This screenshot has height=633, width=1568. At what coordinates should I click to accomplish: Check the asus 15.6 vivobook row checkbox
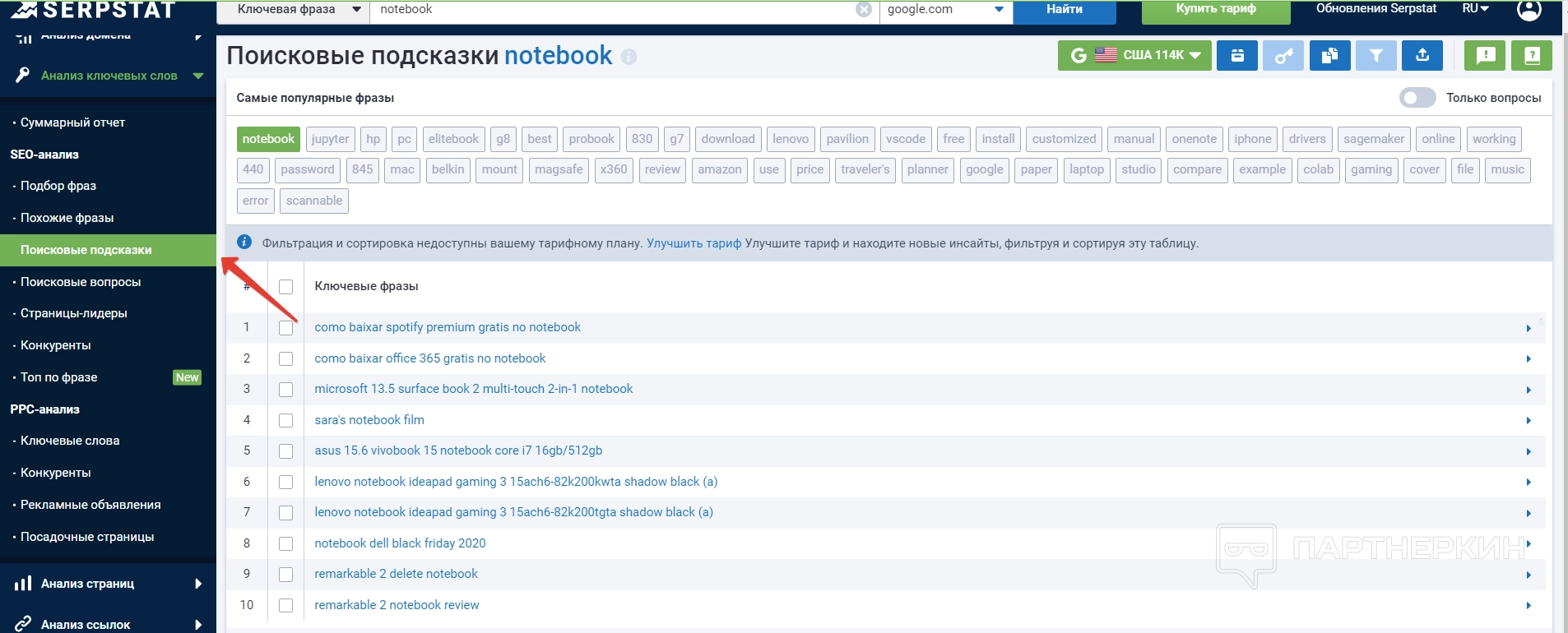click(x=286, y=451)
